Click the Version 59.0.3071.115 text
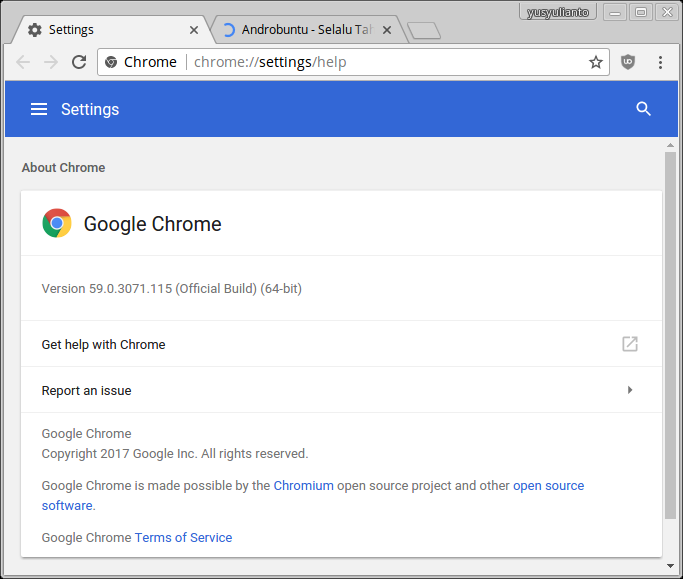The height and width of the screenshot is (579, 683). [x=172, y=288]
